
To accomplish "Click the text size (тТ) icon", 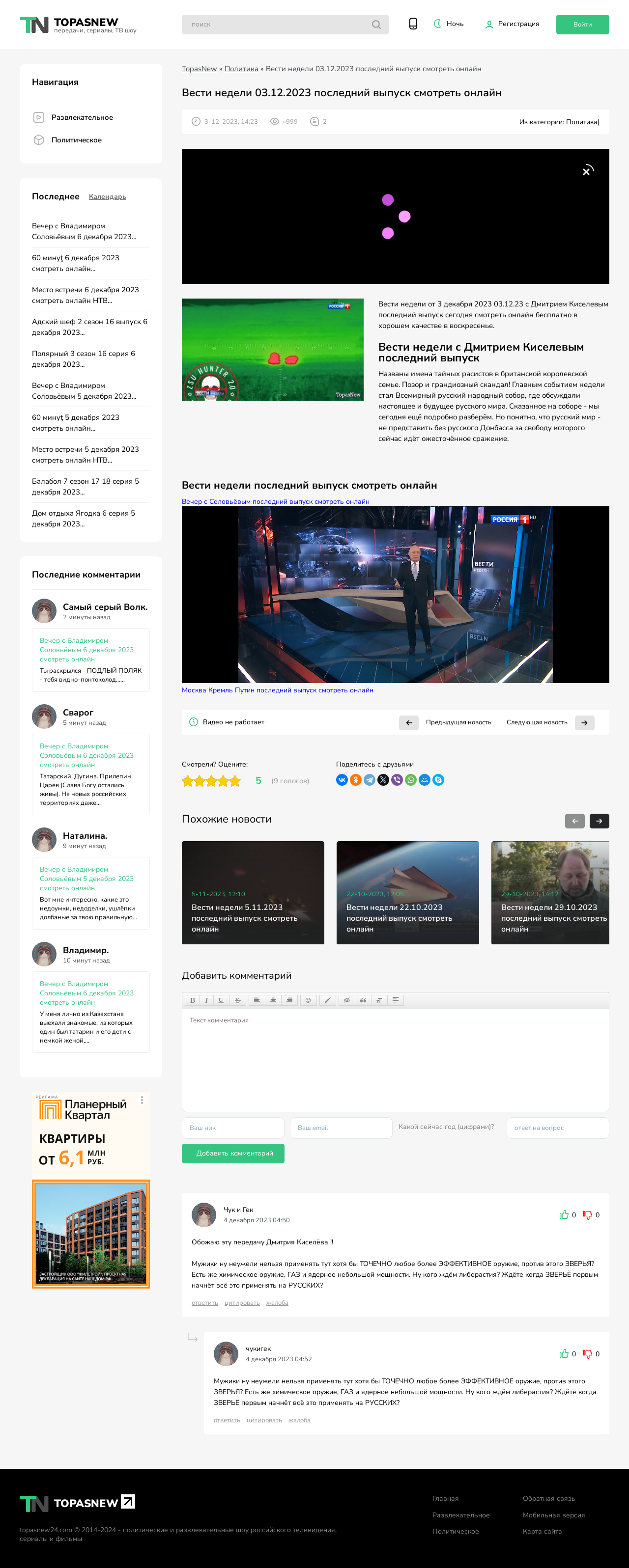I will point(379,1000).
